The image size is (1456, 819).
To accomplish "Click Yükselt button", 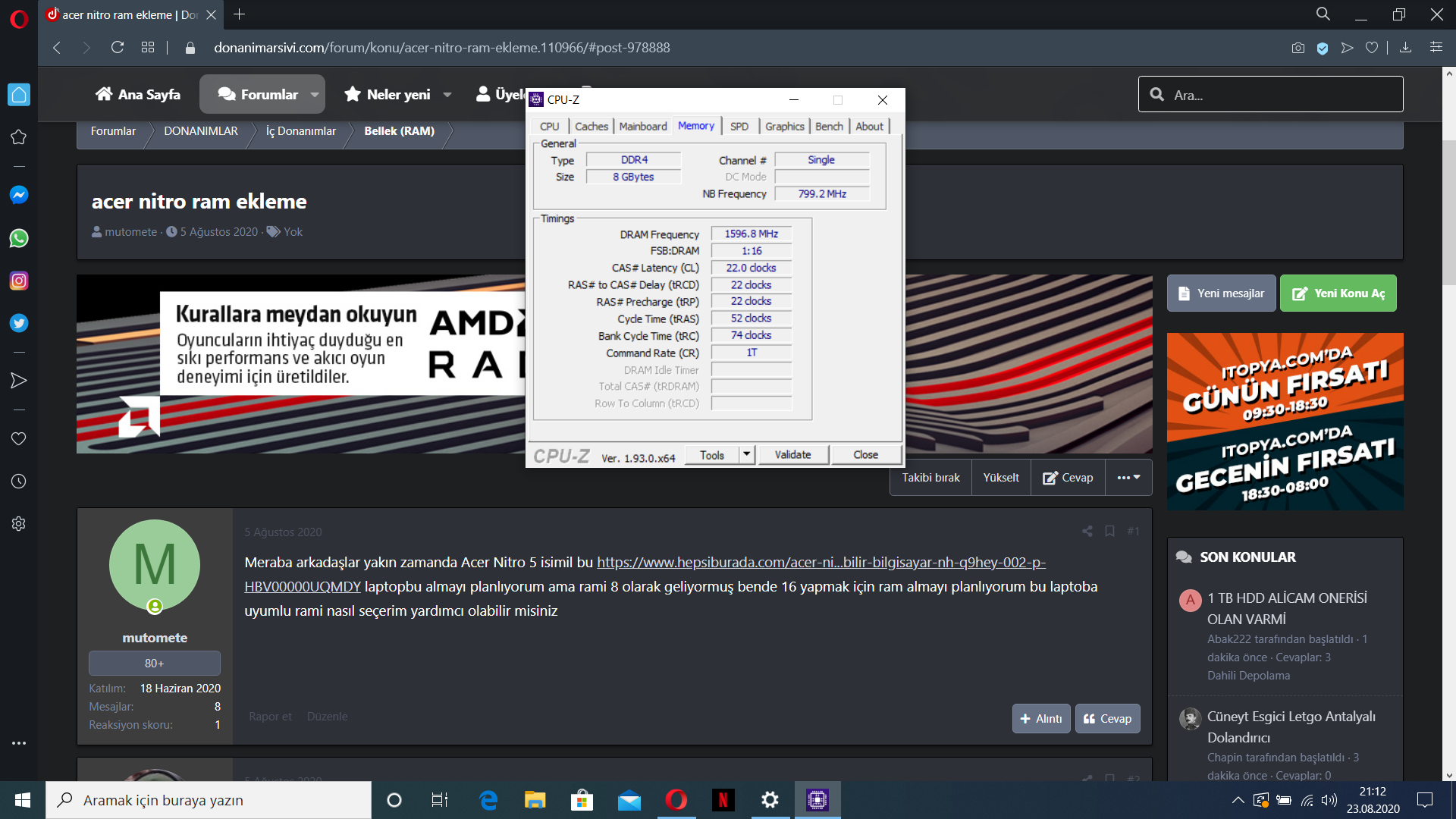I will click(x=1001, y=478).
